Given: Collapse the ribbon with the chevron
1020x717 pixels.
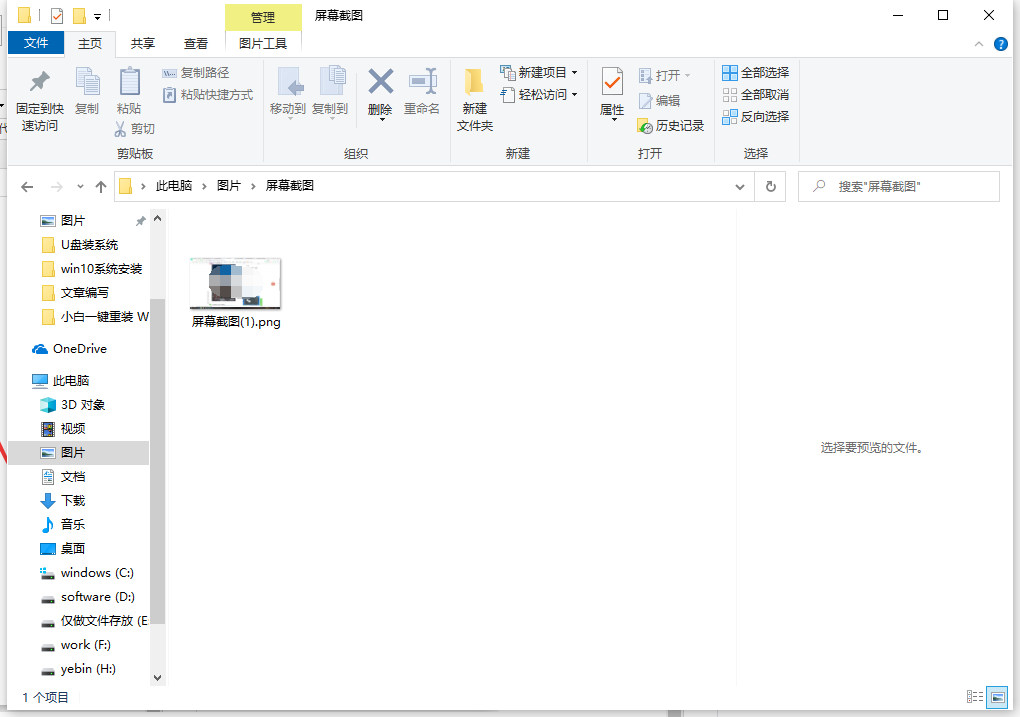Looking at the screenshot, I should (979, 44).
